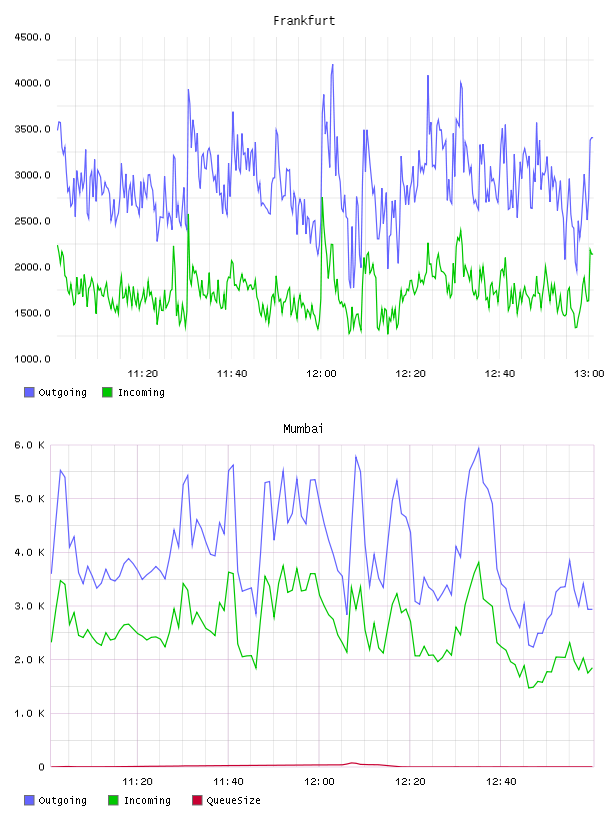Click the 0 y-axis label in Mumbai
The image size is (608, 816).
click(41, 767)
